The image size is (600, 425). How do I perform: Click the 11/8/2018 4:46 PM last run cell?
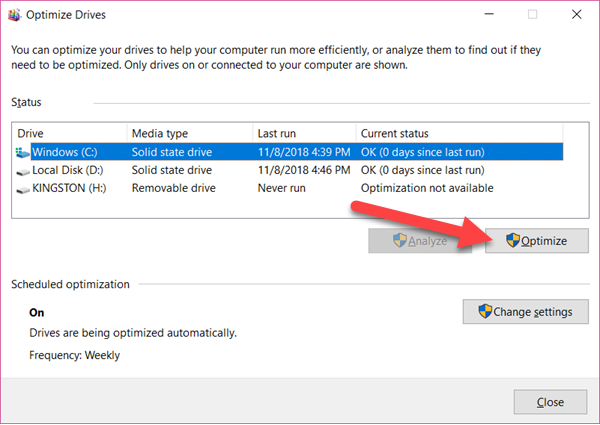tap(304, 170)
